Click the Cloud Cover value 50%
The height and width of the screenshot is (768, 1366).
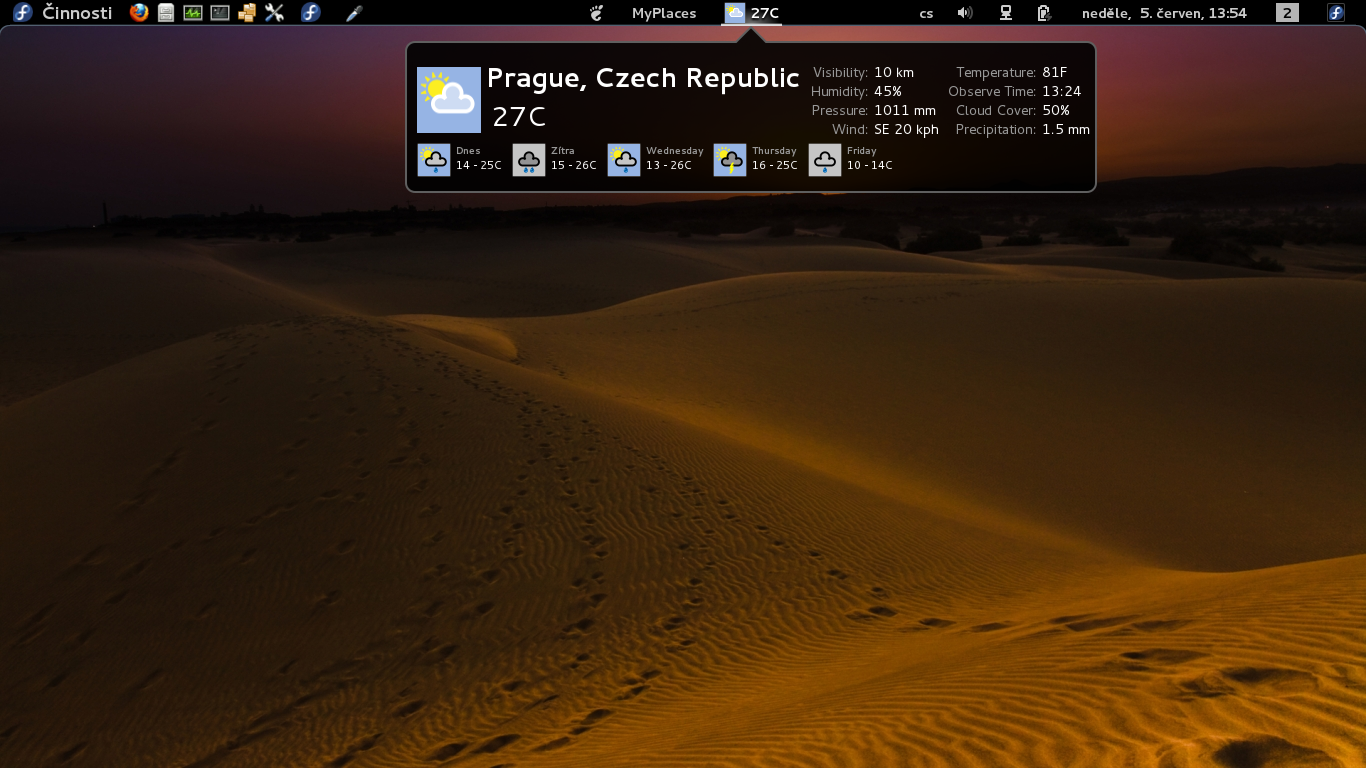click(1056, 111)
